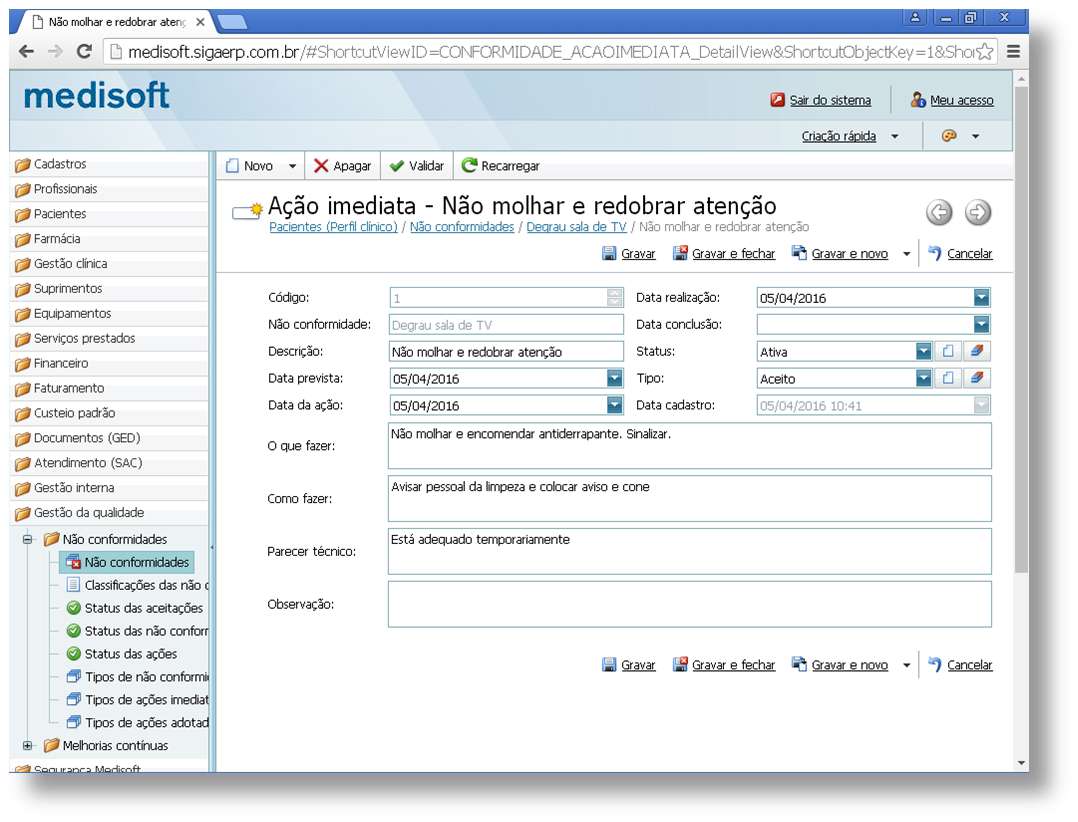Open Degrau sala de TV breadcrumb link
This screenshot has width=1078, height=822.
[576, 227]
